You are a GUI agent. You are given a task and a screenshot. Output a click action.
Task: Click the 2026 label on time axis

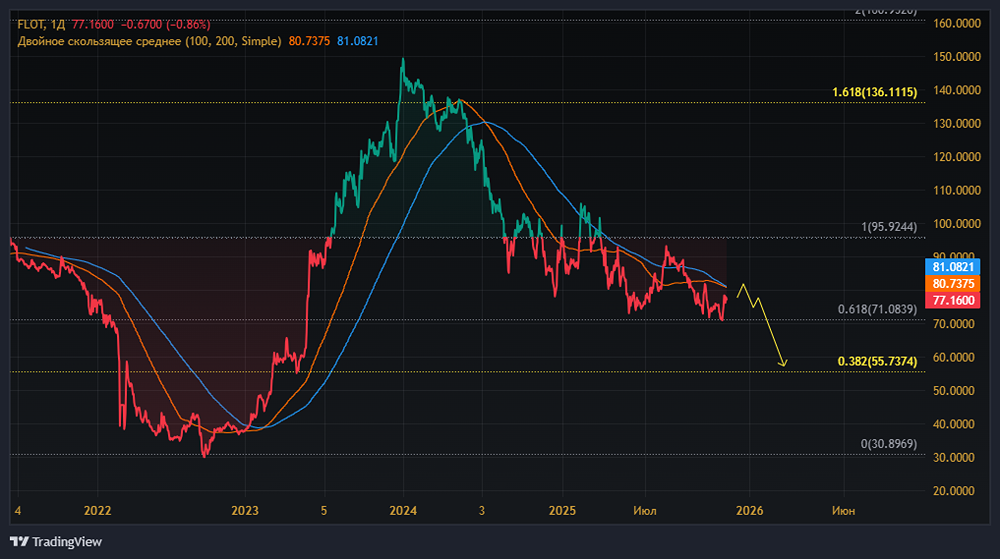(x=749, y=511)
